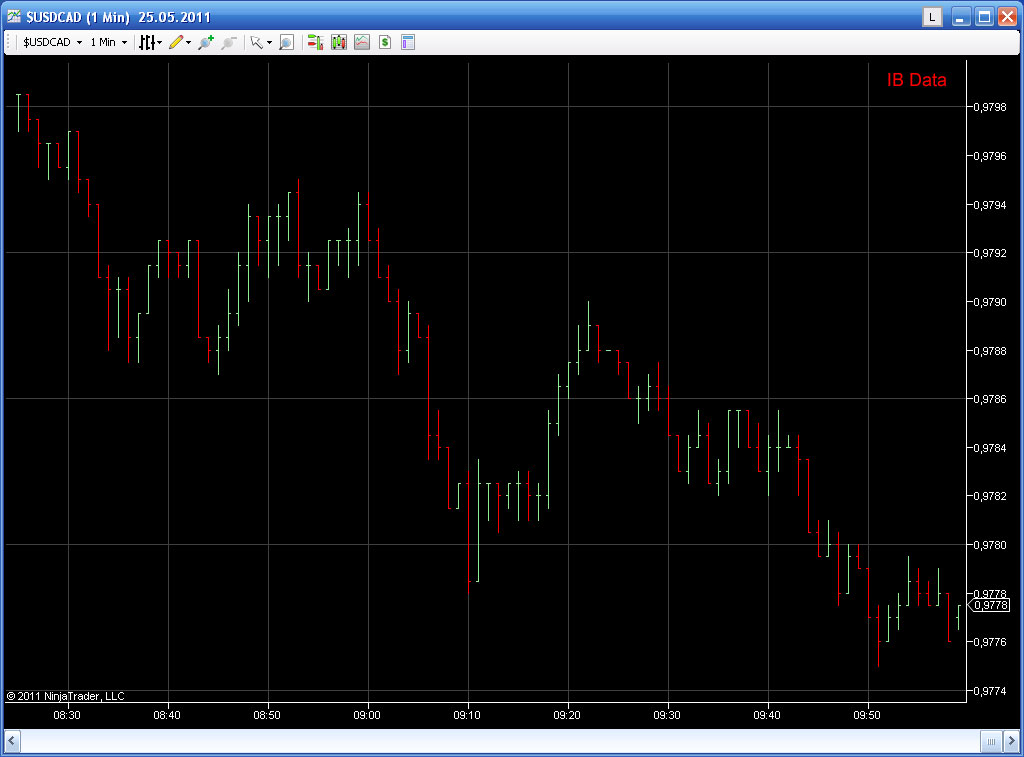Image resolution: width=1024 pixels, height=757 pixels.
Task: Open the $USDCAD instrument dropdown
Action: tap(52, 42)
